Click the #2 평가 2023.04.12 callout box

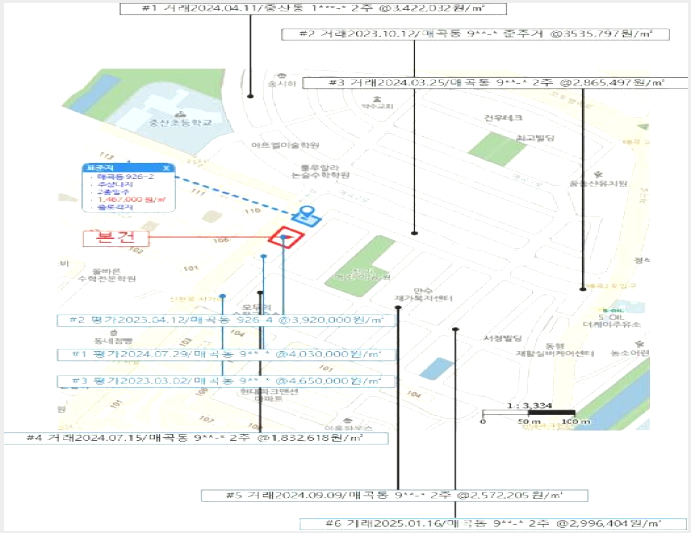click(x=226, y=320)
